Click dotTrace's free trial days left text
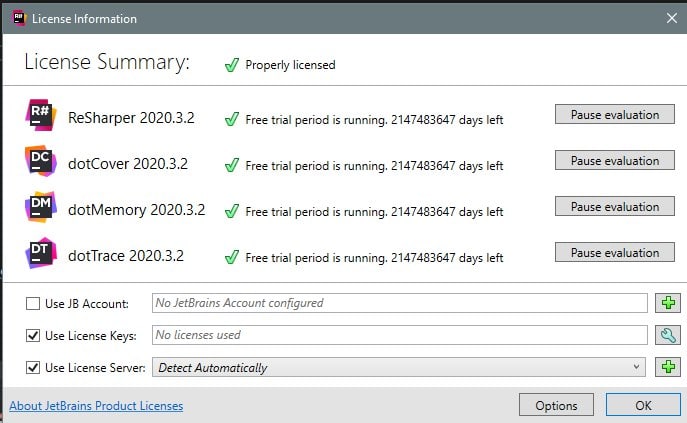The image size is (687, 423). [x=374, y=258]
